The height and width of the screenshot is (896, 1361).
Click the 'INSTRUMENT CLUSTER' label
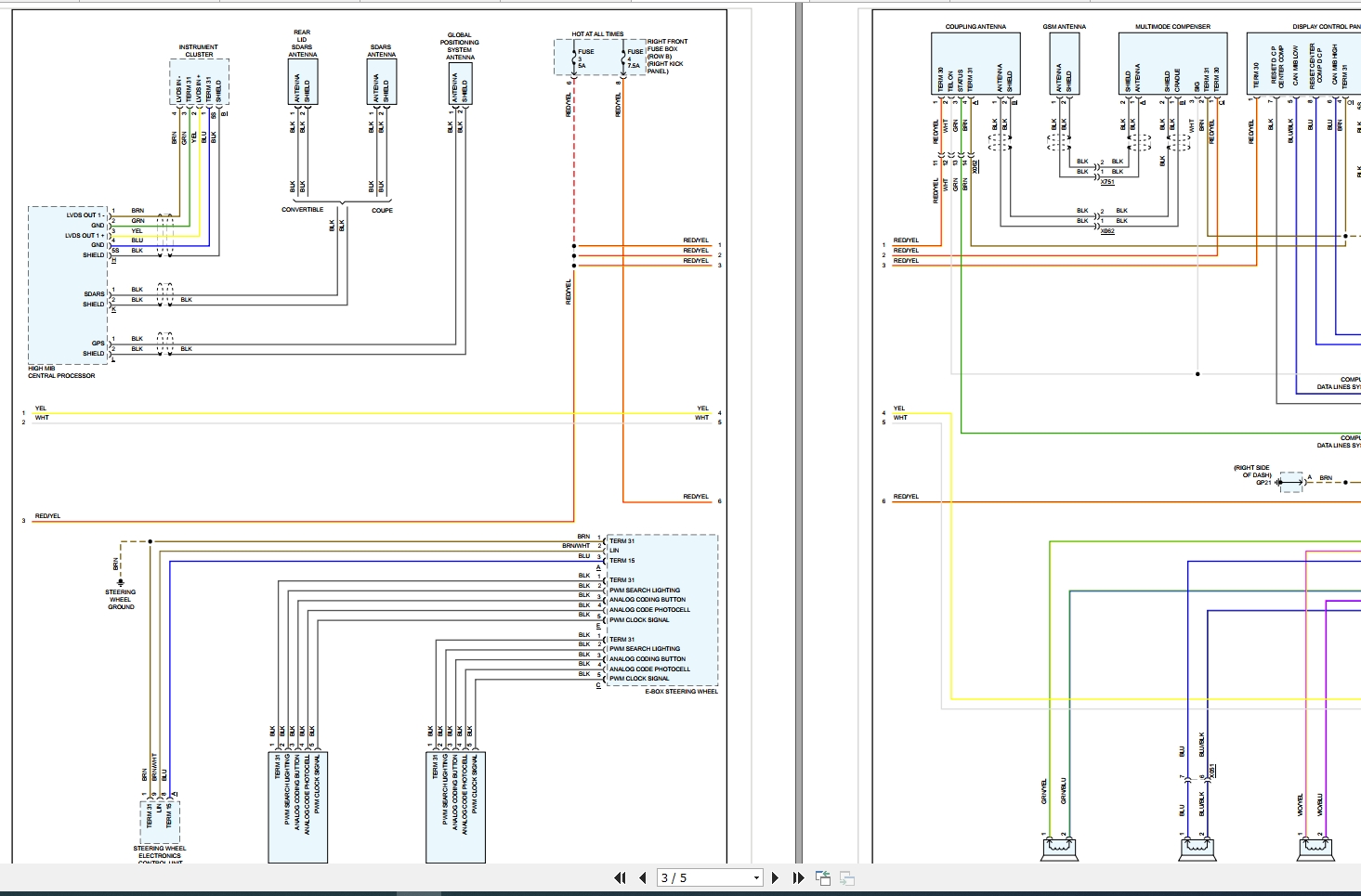coord(199,50)
